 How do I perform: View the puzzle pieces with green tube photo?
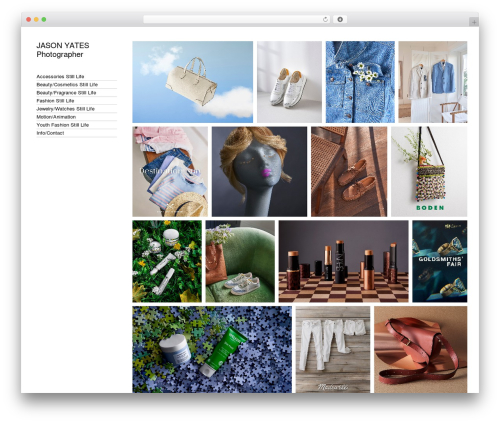point(212,349)
